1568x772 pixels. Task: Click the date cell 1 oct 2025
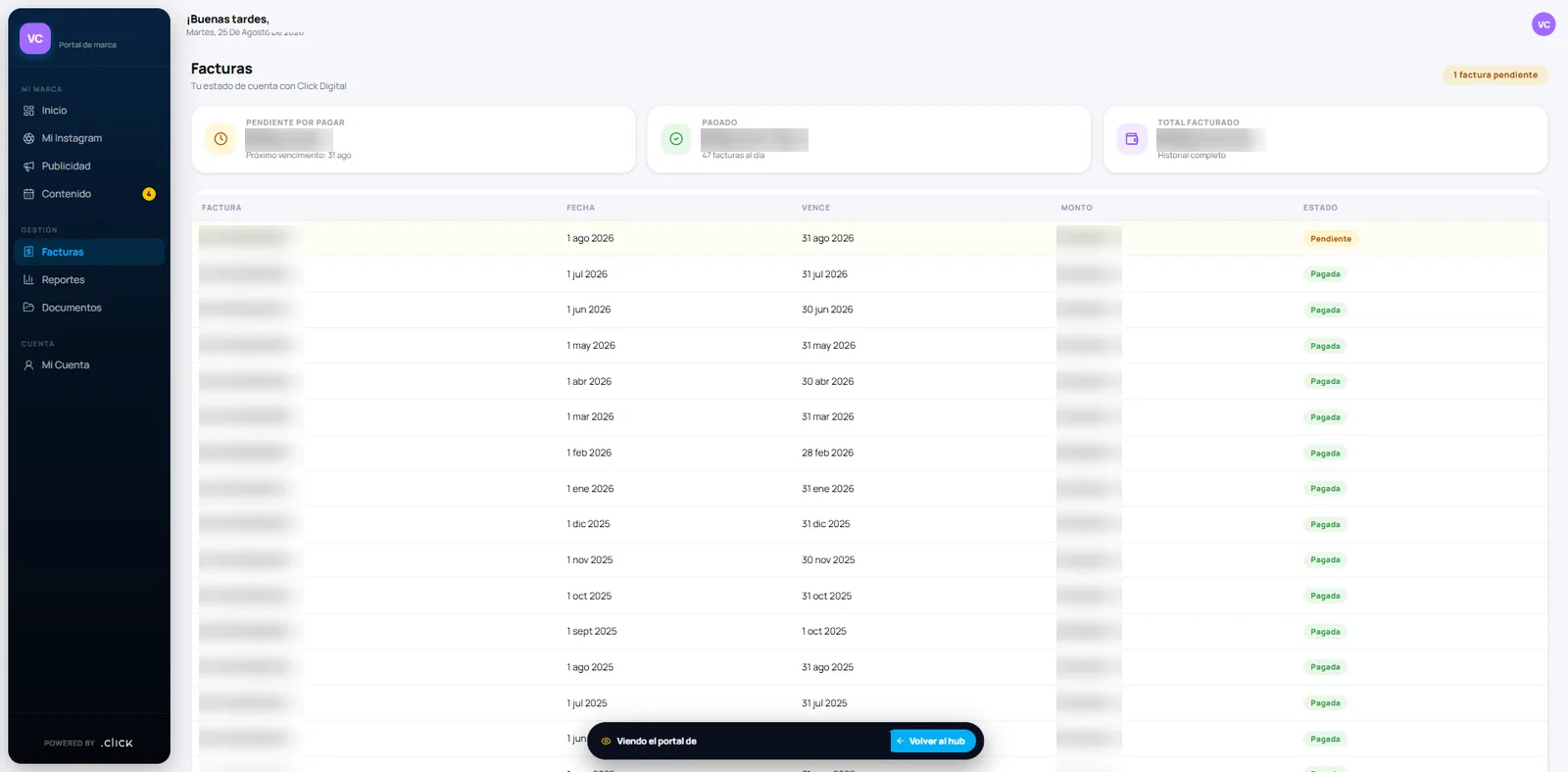(x=589, y=597)
